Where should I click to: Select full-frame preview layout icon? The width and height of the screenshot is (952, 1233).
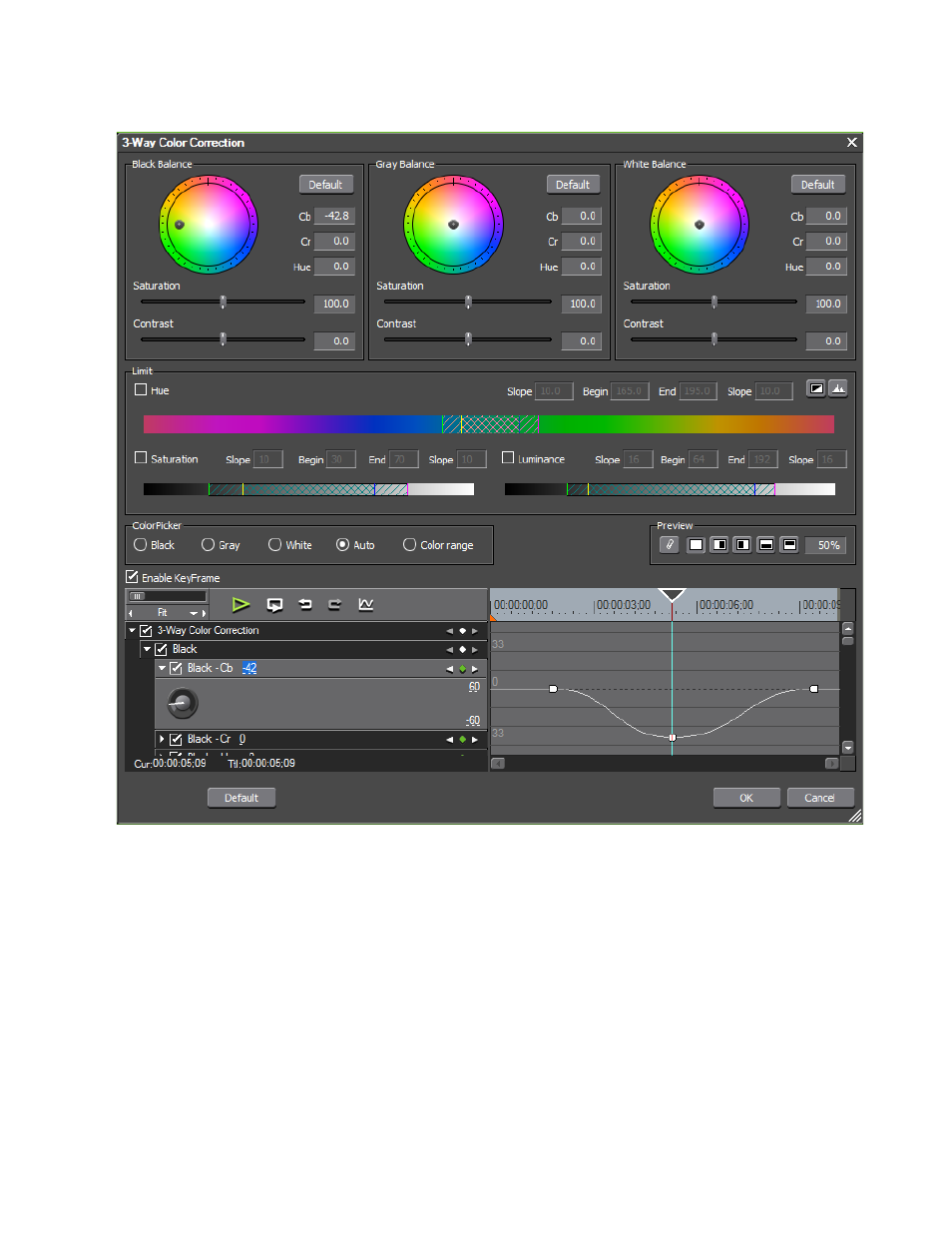pyautogui.click(x=697, y=544)
